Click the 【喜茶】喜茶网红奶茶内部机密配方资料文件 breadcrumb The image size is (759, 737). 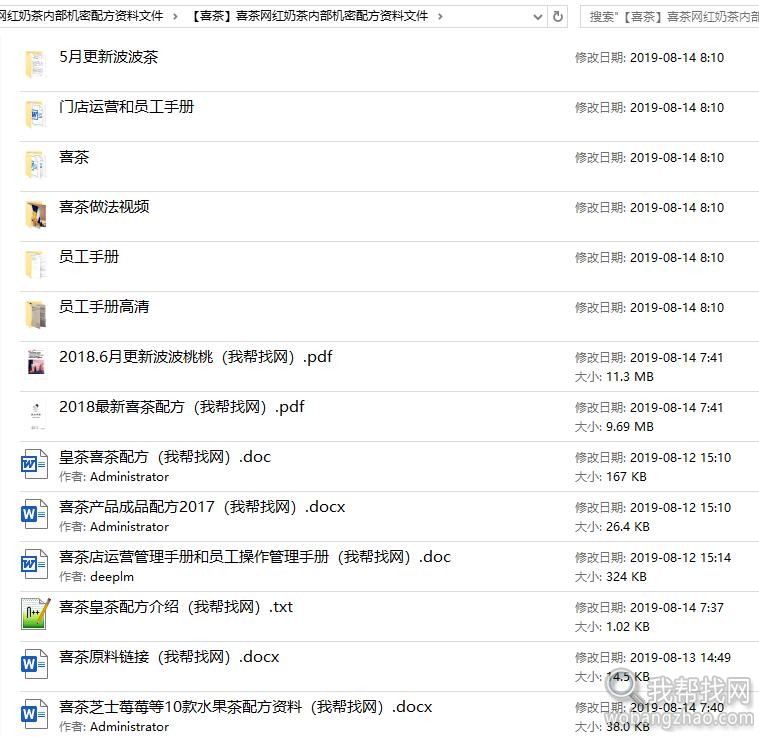coord(309,16)
